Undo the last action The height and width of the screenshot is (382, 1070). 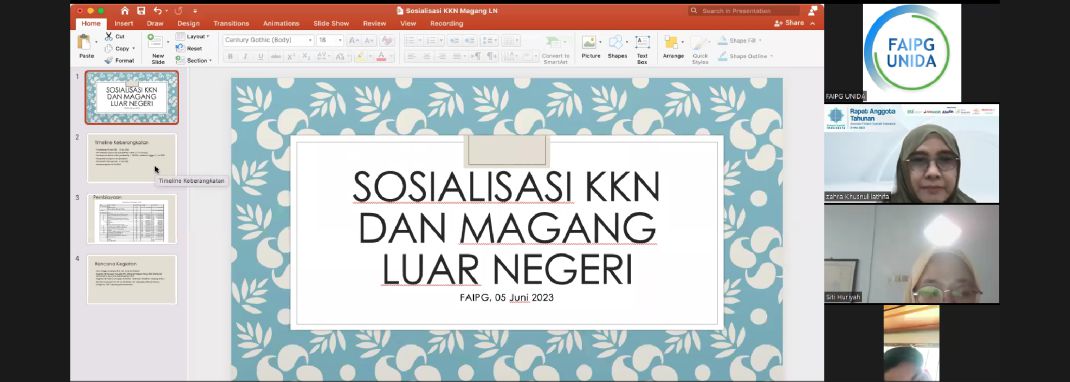(158, 11)
